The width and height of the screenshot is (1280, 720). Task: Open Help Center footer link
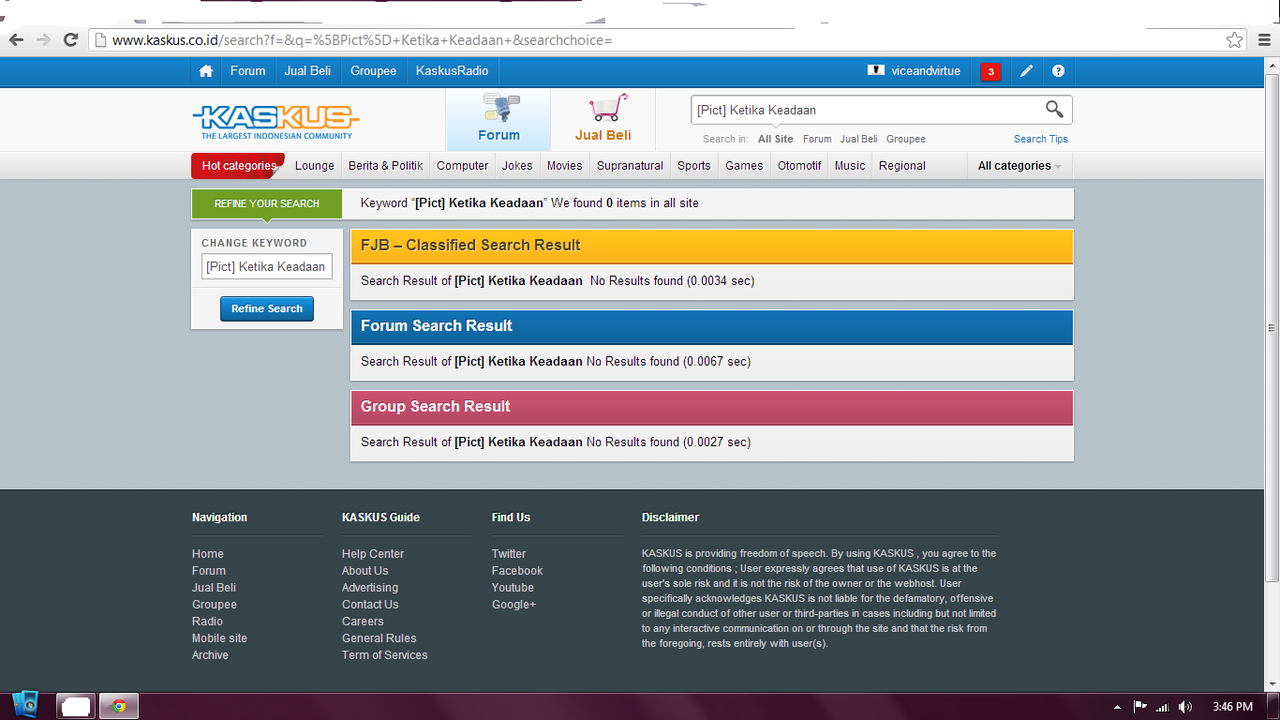tap(373, 554)
